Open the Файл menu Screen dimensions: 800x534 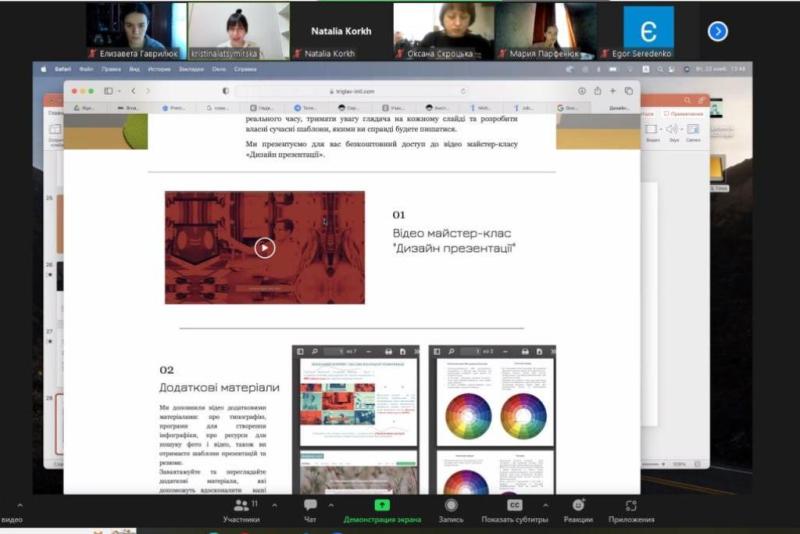[86, 69]
